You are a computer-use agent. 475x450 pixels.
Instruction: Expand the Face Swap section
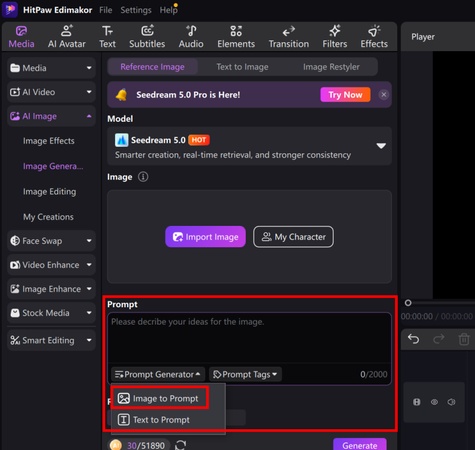(51, 241)
